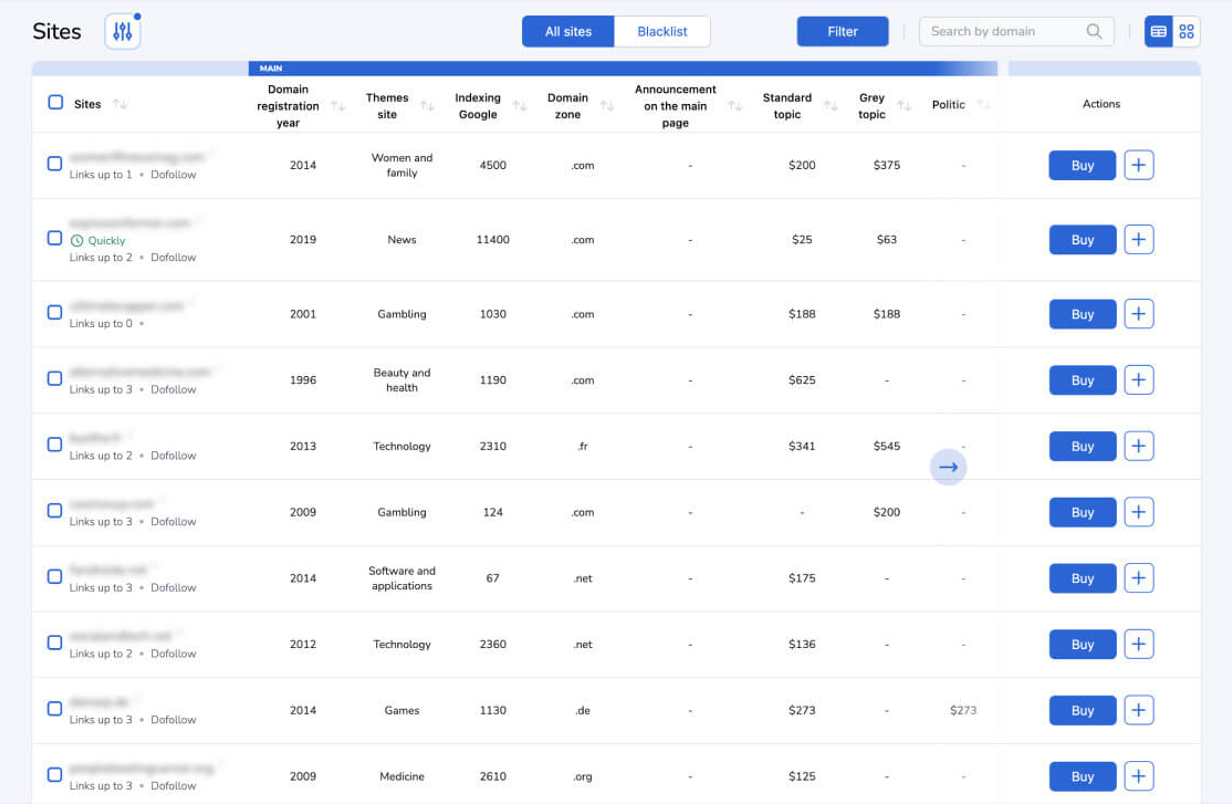Click plus icon for the News row

point(1139,239)
